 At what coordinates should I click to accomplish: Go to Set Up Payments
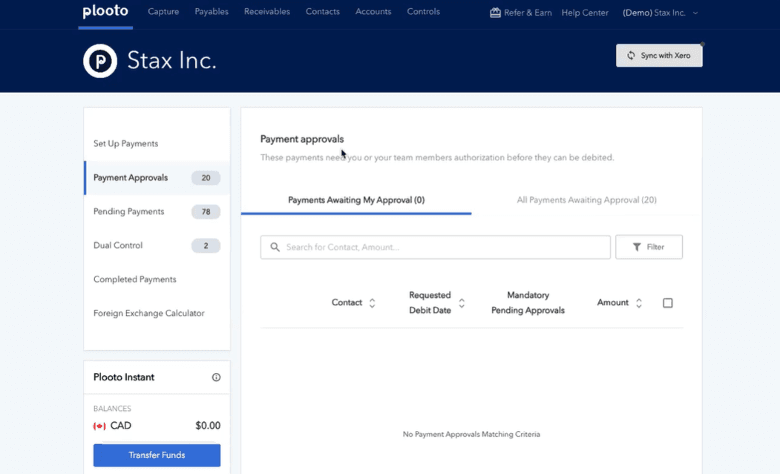click(125, 143)
